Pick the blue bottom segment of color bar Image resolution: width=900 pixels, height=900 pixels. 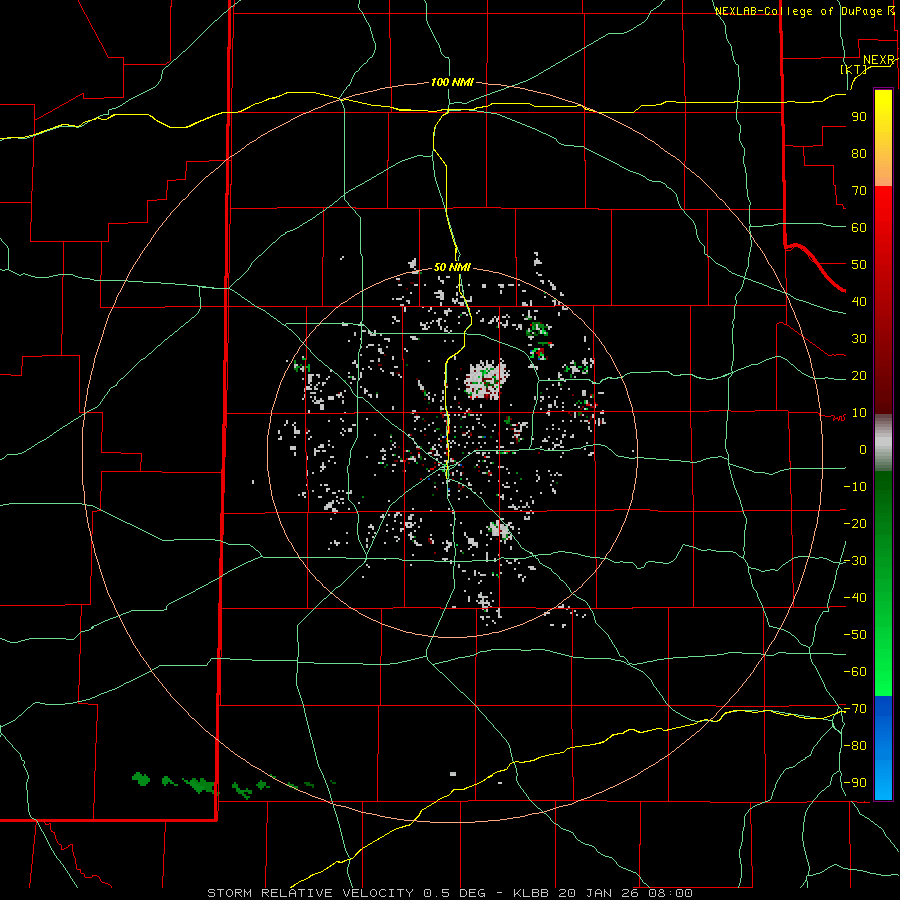[883, 748]
